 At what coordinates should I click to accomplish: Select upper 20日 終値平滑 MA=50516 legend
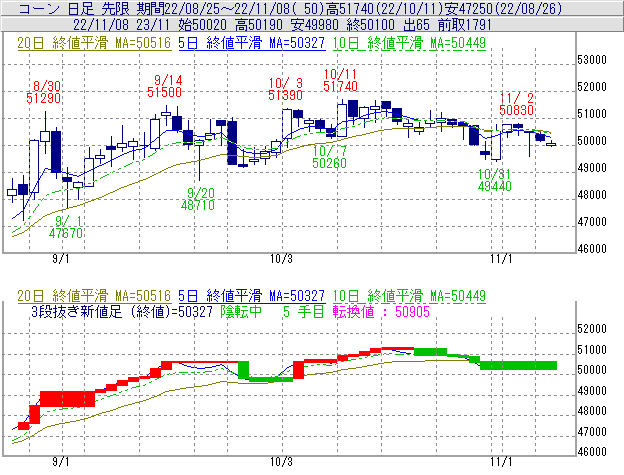(94, 43)
